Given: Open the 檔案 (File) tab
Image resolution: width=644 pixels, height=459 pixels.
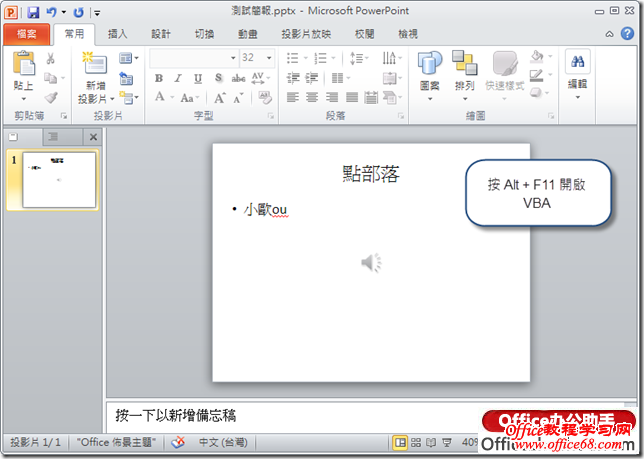Looking at the screenshot, I should [27, 34].
